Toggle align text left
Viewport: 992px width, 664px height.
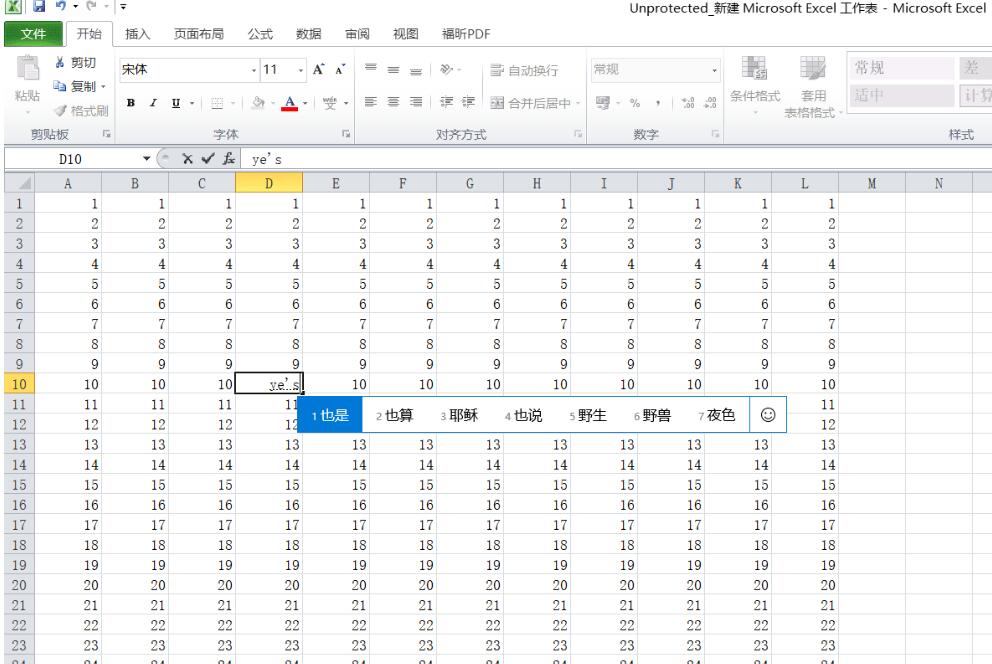click(x=371, y=102)
